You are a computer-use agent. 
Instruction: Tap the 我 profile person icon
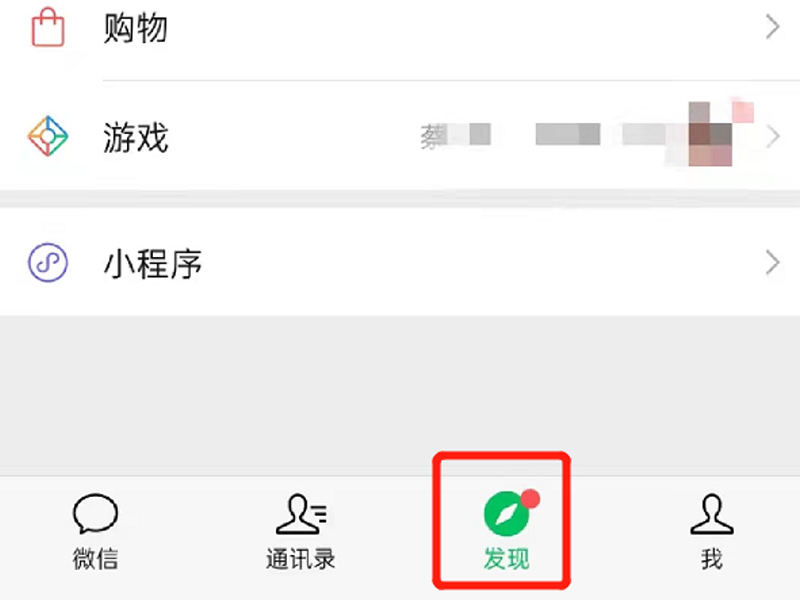point(712,514)
